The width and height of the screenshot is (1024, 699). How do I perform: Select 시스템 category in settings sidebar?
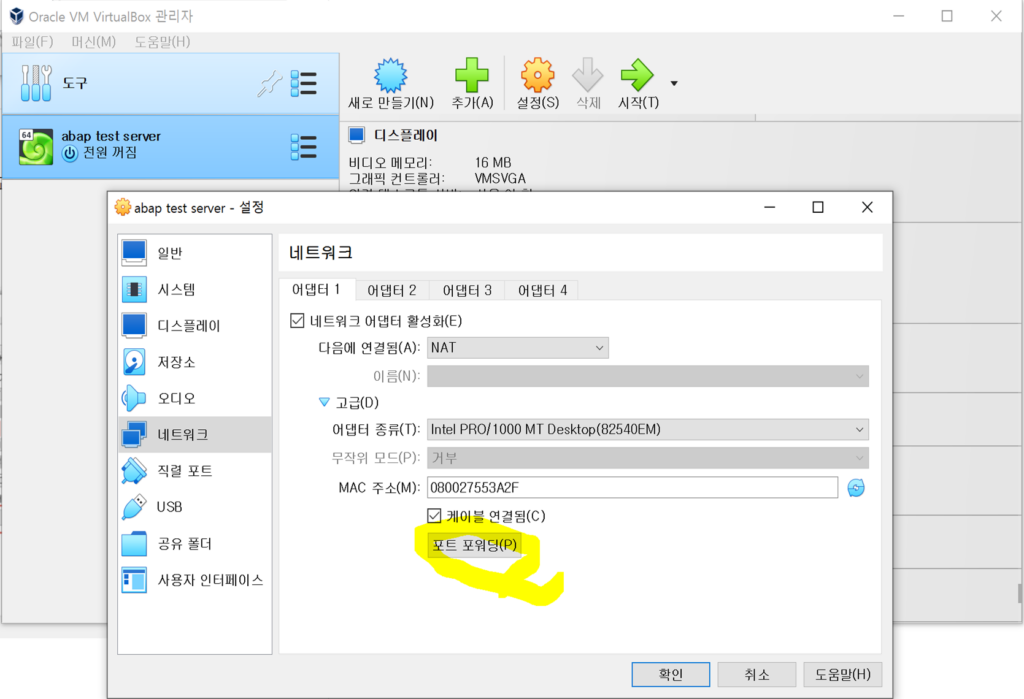point(195,289)
